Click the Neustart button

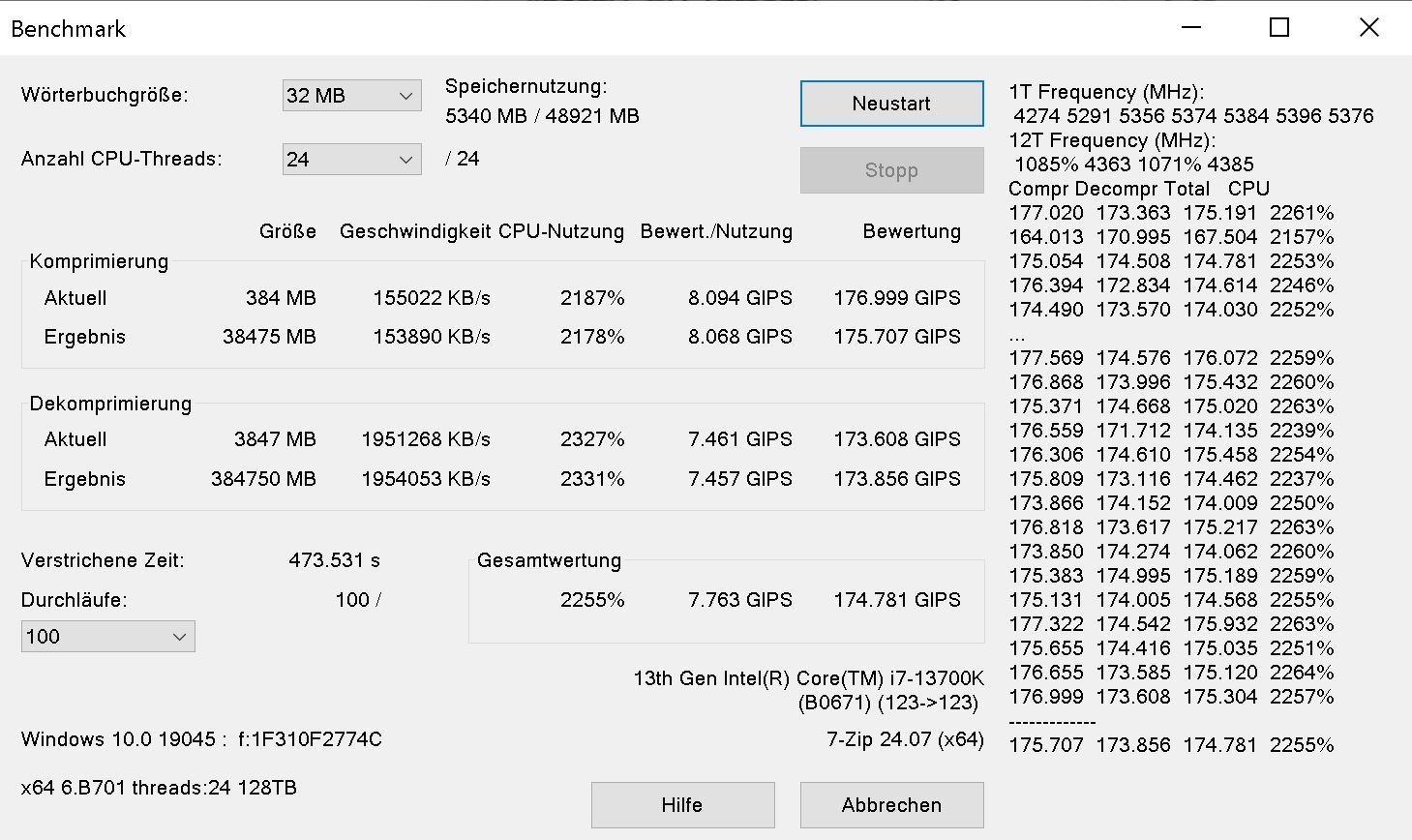click(891, 104)
